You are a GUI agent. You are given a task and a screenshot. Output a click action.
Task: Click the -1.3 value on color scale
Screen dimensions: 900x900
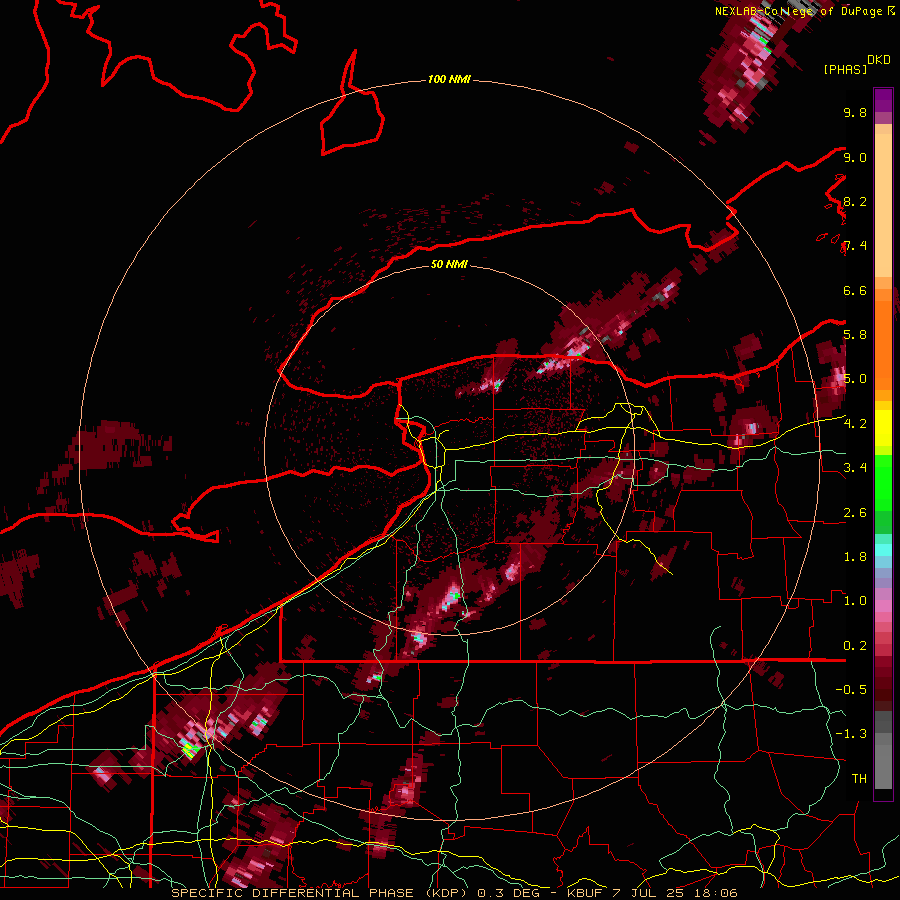coord(851,734)
